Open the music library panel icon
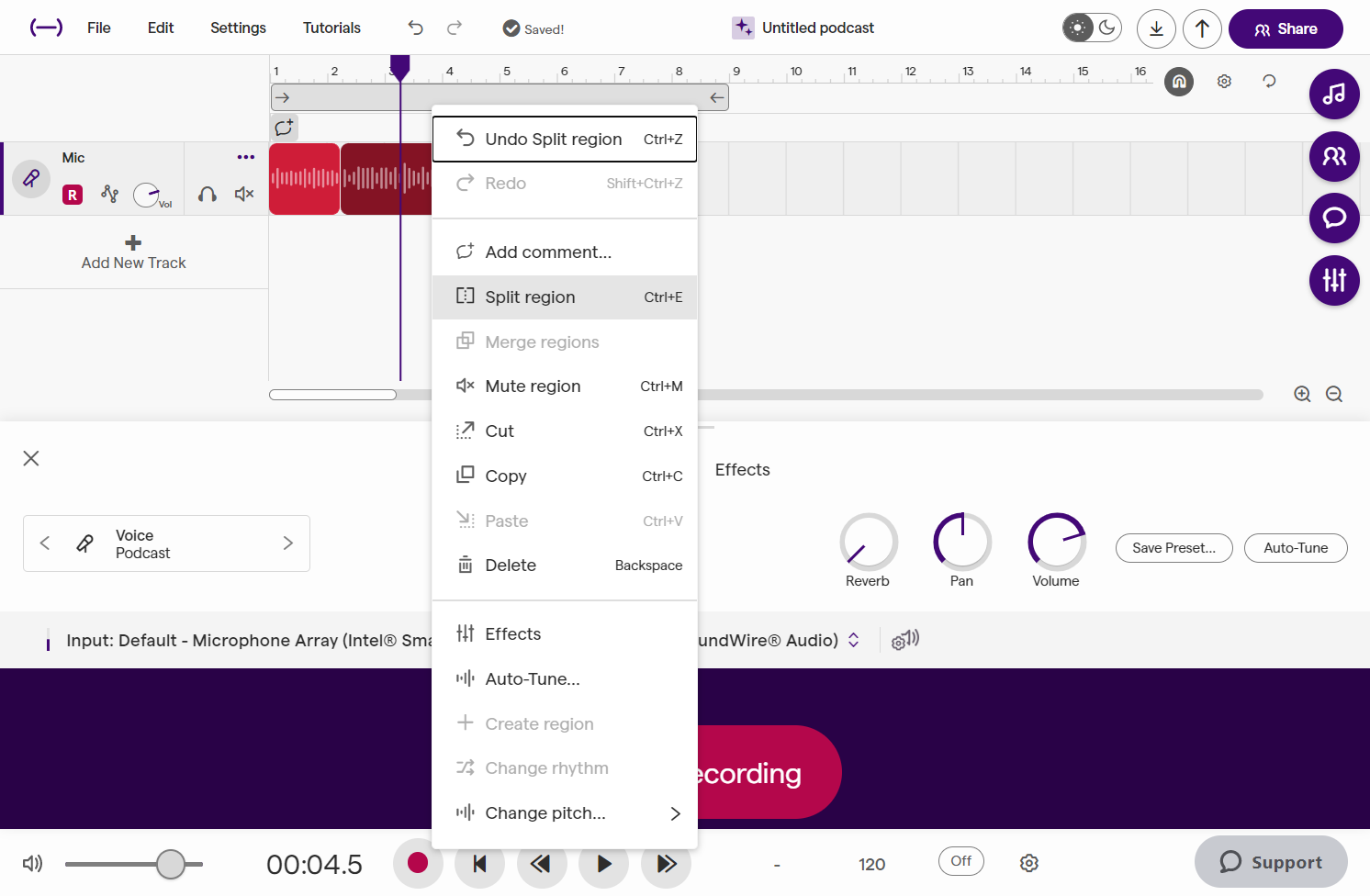The width and height of the screenshot is (1370, 896). [1334, 94]
